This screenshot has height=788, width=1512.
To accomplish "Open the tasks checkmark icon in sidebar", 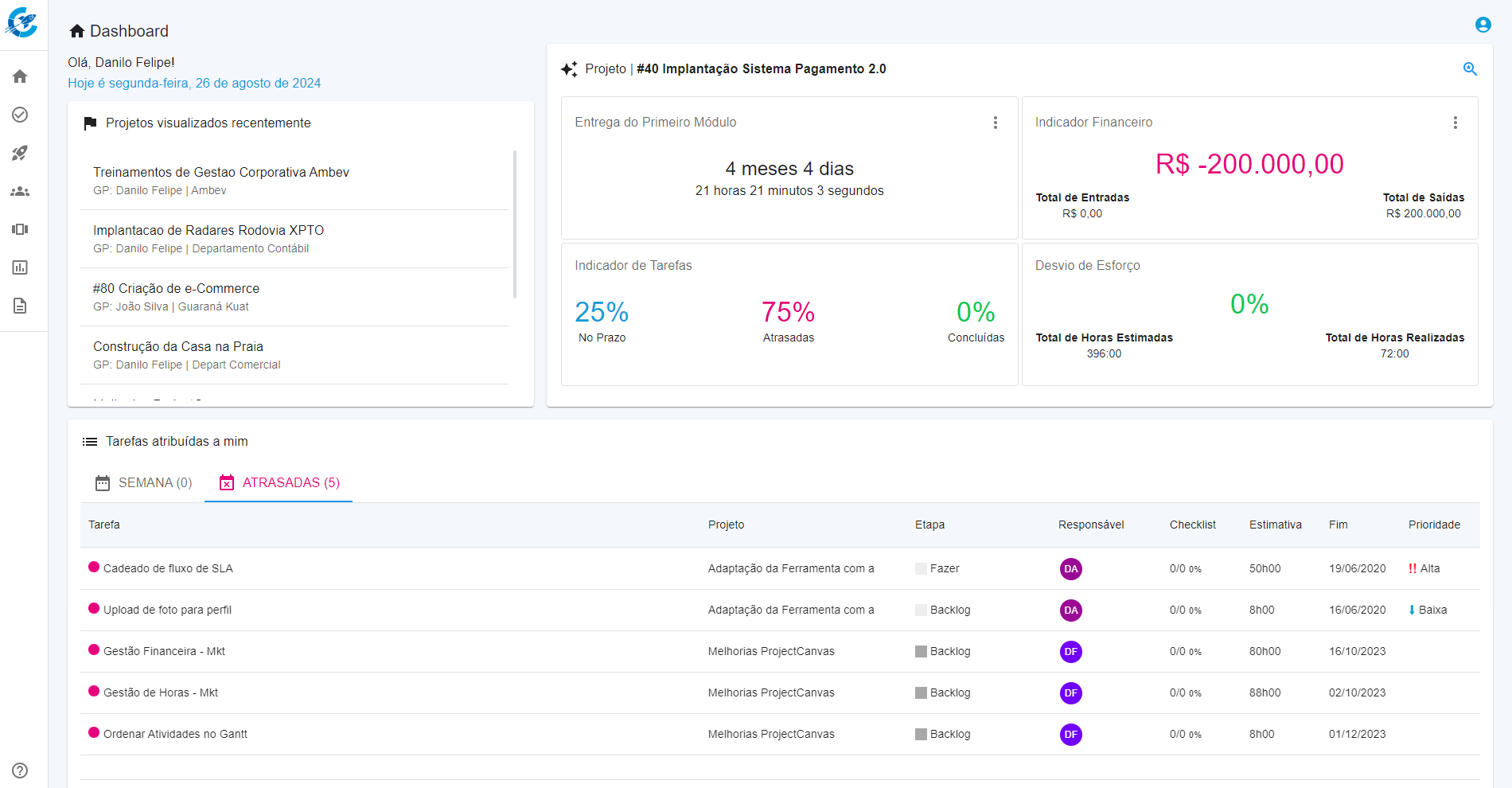I will (20, 115).
